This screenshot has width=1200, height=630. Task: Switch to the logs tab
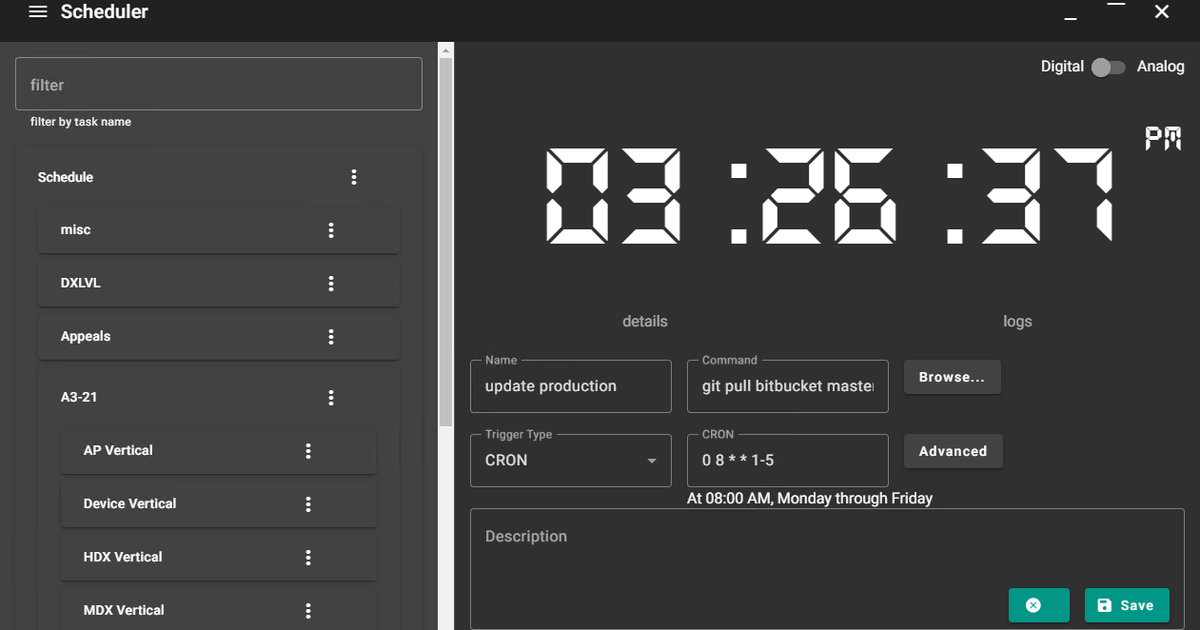point(1017,321)
